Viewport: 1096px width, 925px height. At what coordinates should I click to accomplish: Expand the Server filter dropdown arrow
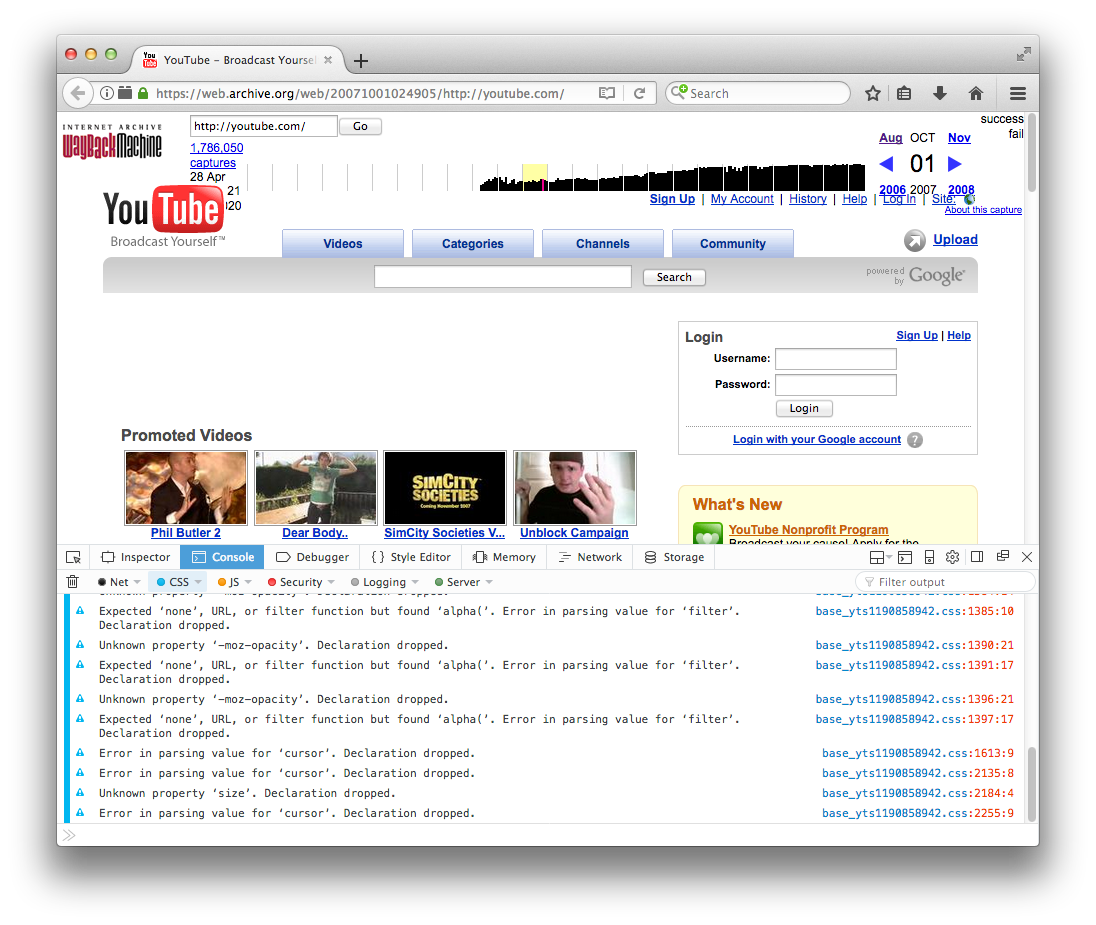pos(489,582)
